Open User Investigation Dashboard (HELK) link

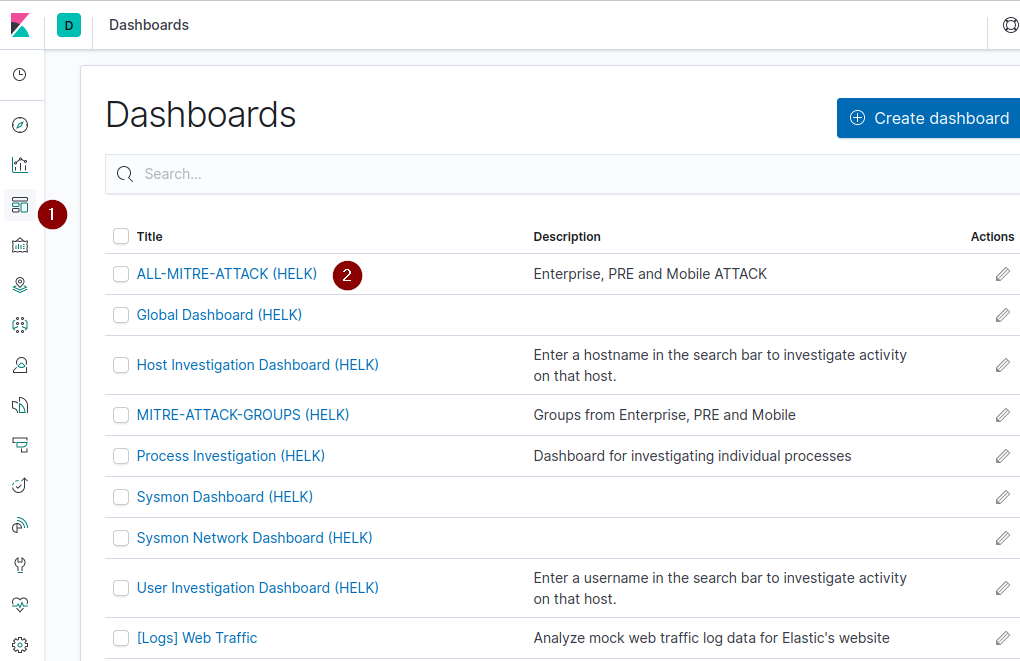point(258,588)
